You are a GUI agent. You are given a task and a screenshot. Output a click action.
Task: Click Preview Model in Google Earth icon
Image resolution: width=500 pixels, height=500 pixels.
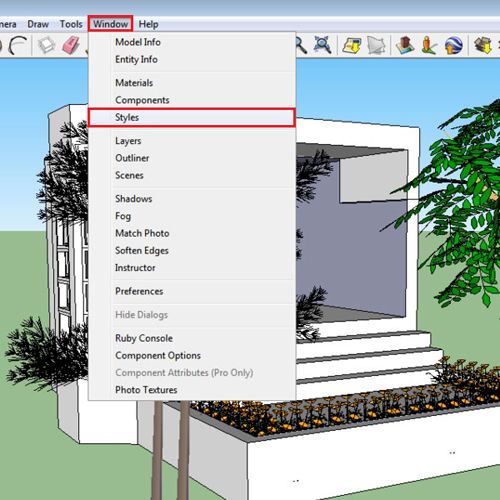(453, 45)
